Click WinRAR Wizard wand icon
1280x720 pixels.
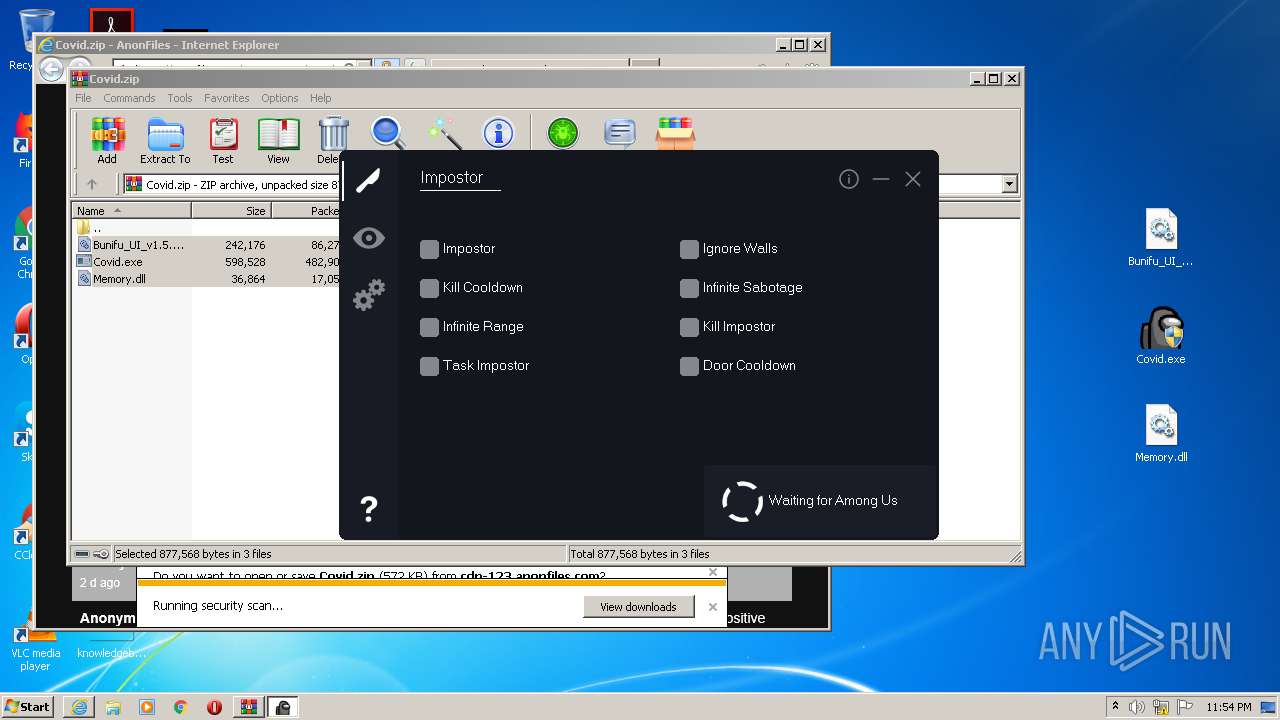coord(443,133)
